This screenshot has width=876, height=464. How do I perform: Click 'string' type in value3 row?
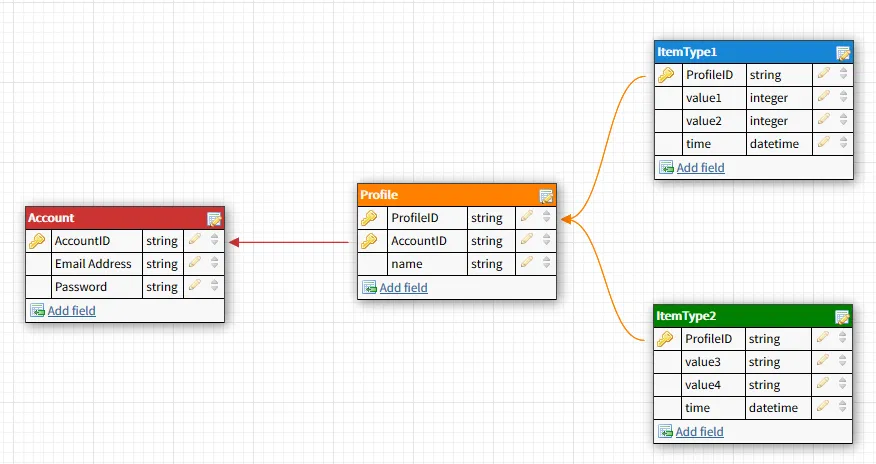[764, 362]
